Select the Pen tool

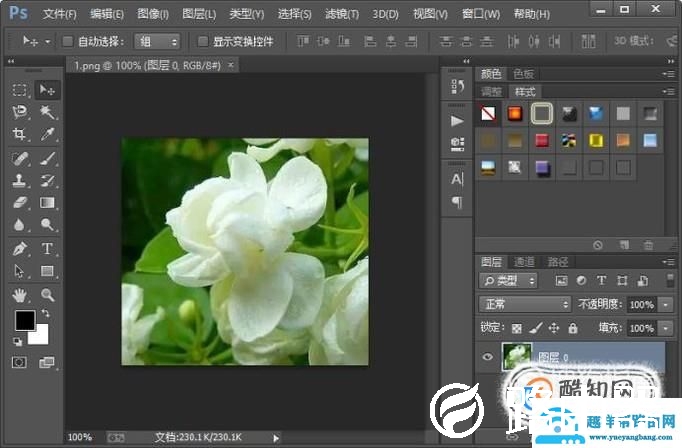tap(20, 249)
